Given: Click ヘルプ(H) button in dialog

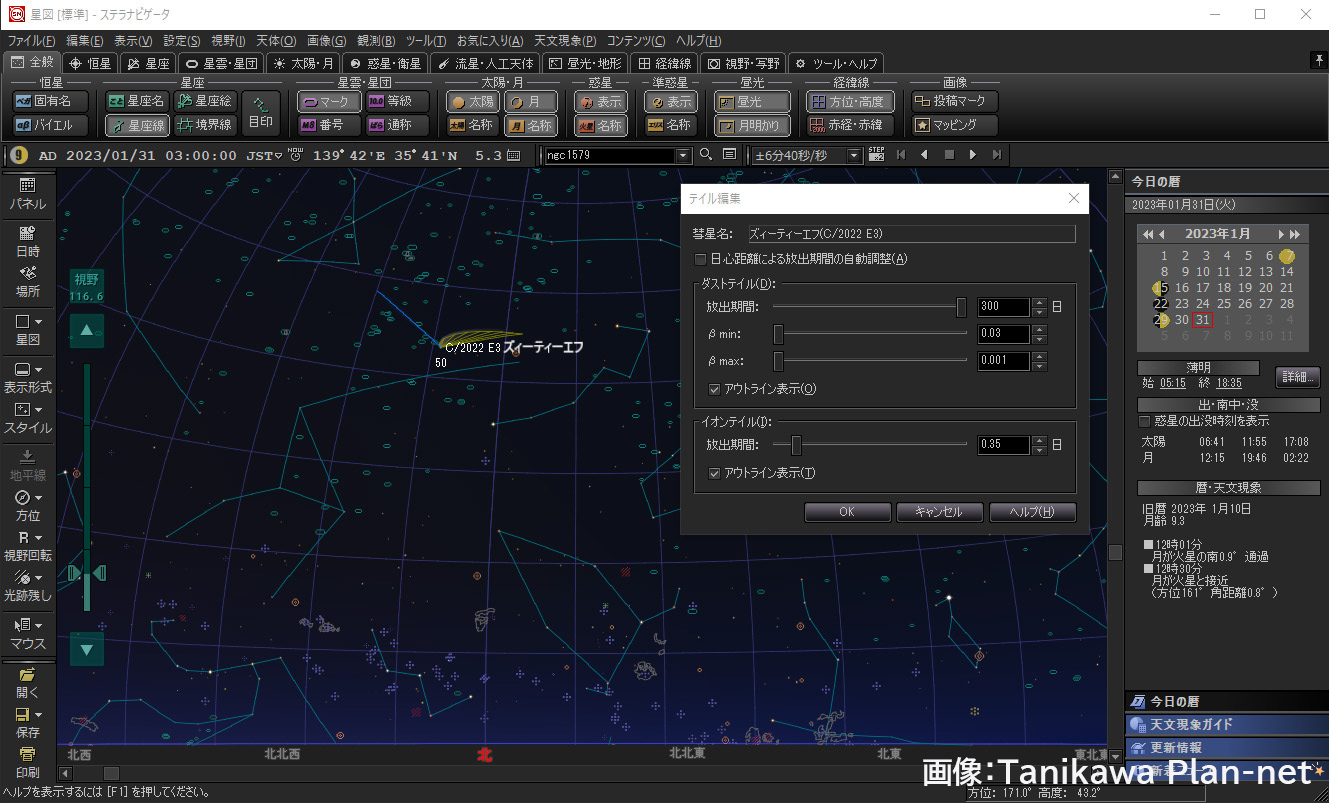Looking at the screenshot, I should click(1032, 512).
